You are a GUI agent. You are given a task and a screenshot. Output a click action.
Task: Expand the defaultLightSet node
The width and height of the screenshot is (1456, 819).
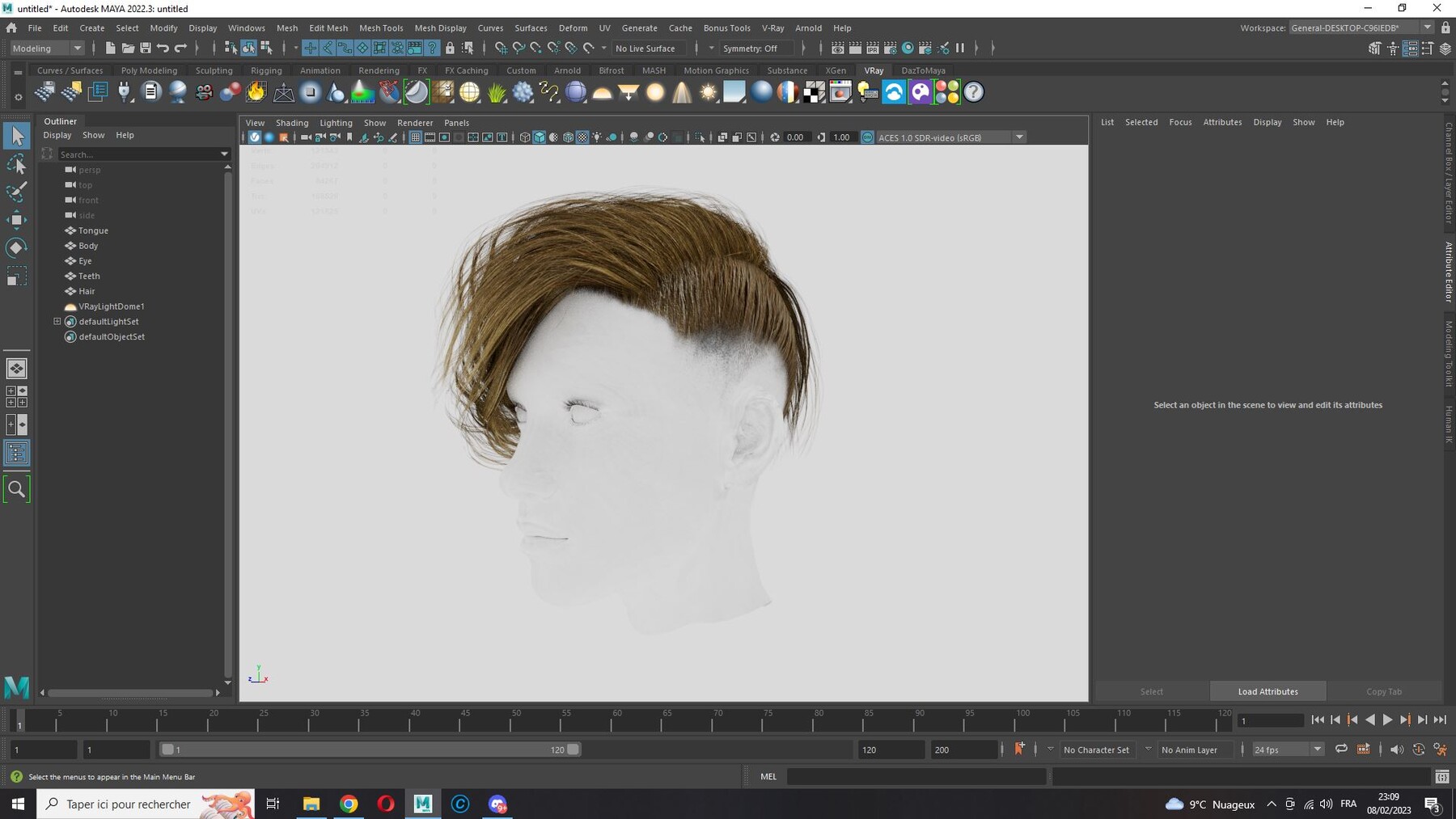pyautogui.click(x=57, y=322)
